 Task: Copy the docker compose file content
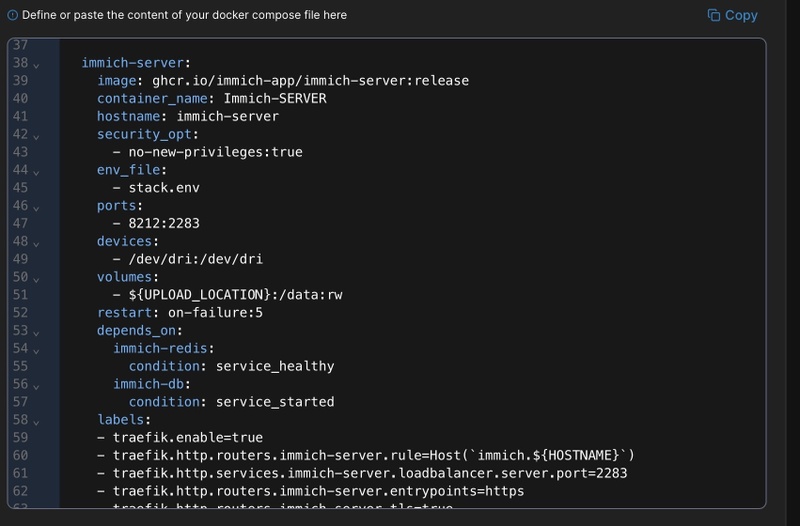point(741,15)
